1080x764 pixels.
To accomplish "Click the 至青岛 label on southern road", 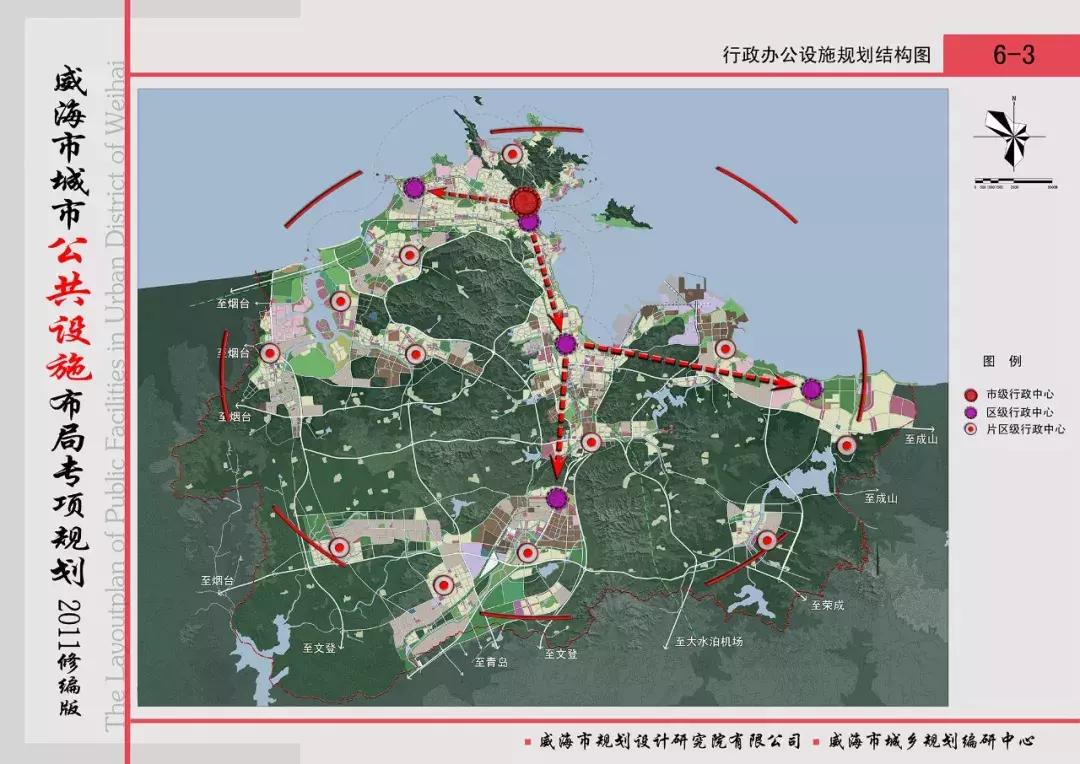I will point(490,661).
